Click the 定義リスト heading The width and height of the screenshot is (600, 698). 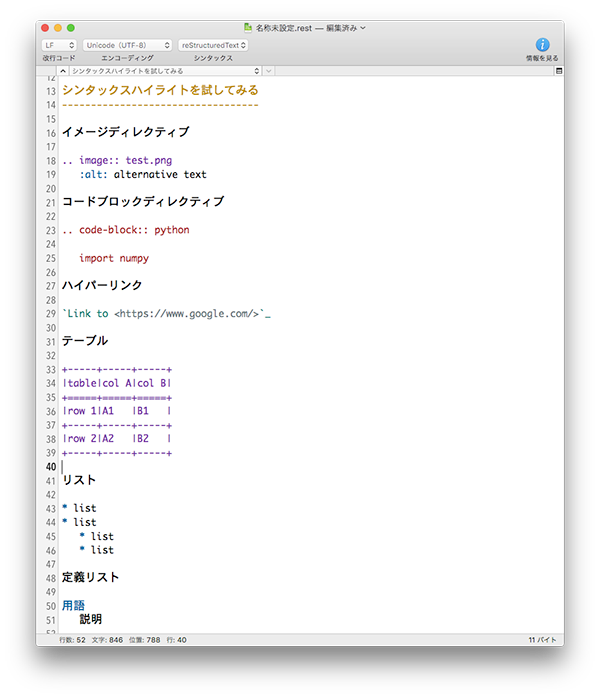pos(90,577)
